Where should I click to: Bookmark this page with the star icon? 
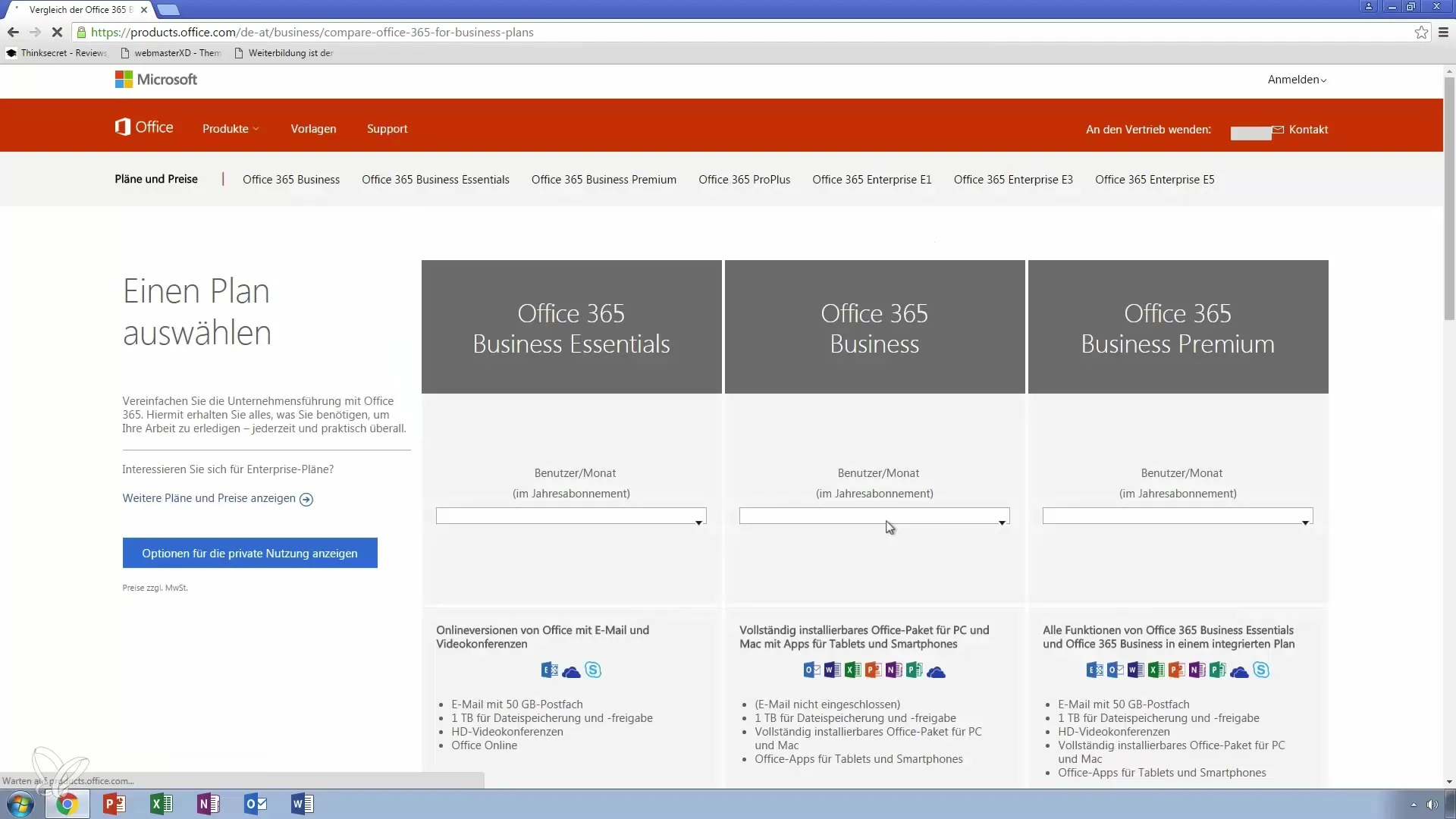coord(1421,32)
